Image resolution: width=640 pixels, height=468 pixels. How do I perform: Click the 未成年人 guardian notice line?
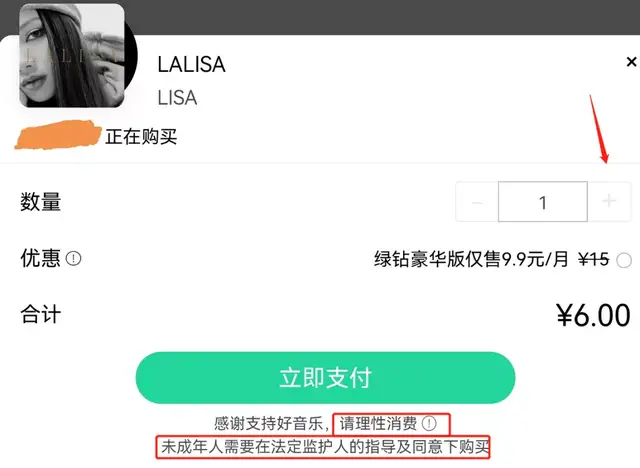point(325,447)
